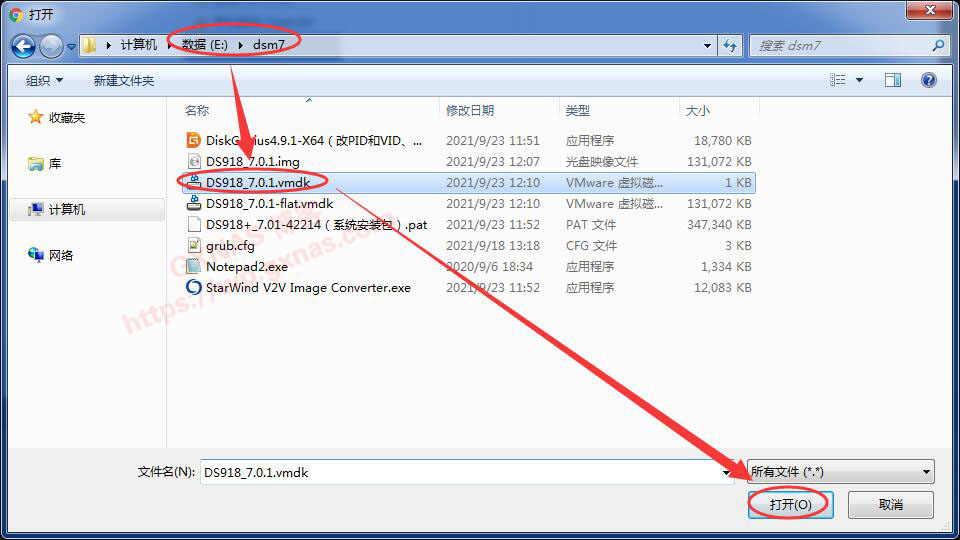Click the 取消 button
The height and width of the screenshot is (540, 960).
click(x=890, y=504)
